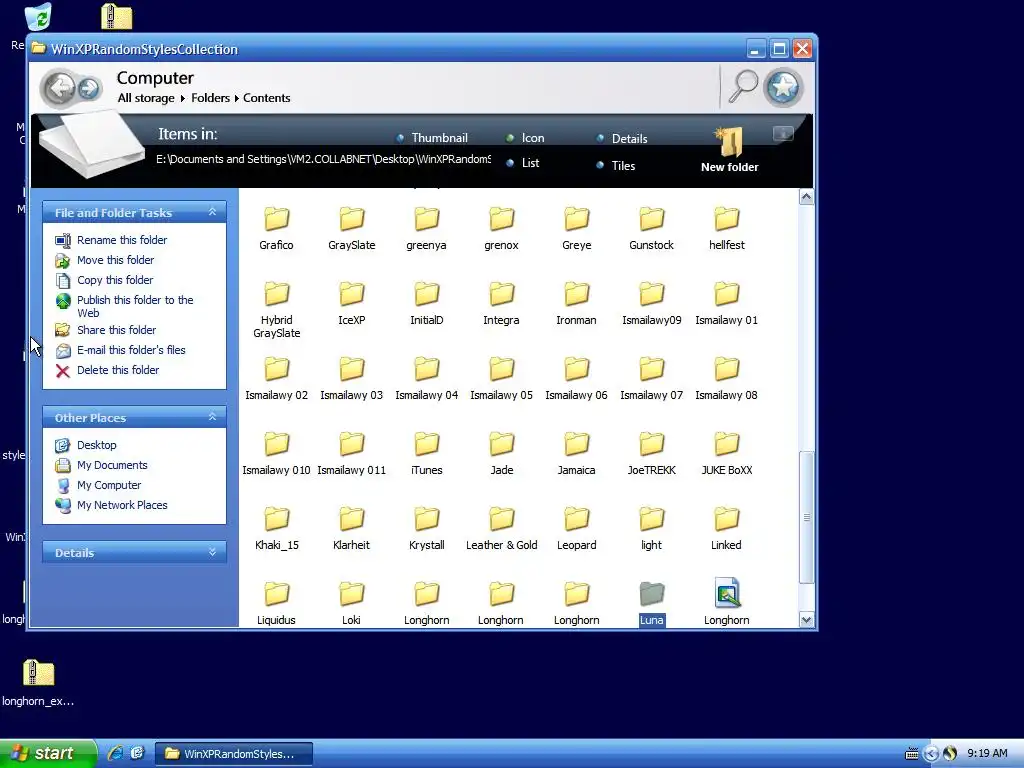Select the highlighted Luna folder

652,604
